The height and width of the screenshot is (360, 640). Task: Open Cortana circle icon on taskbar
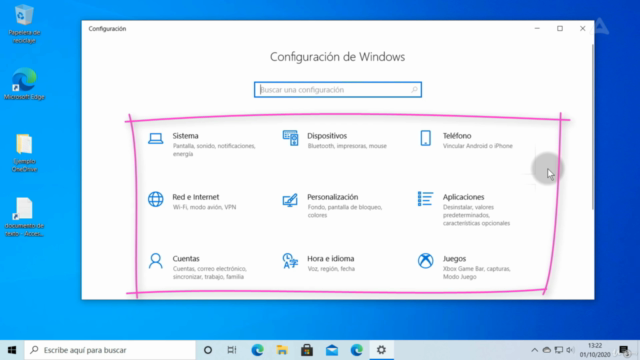[x=208, y=350]
